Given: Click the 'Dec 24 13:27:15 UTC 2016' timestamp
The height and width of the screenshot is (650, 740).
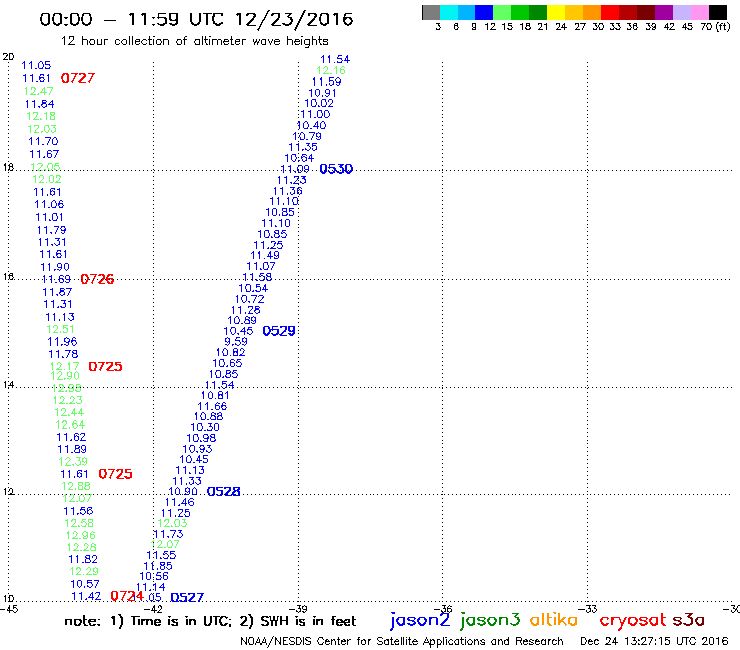Looking at the screenshot, I should click(654, 641).
